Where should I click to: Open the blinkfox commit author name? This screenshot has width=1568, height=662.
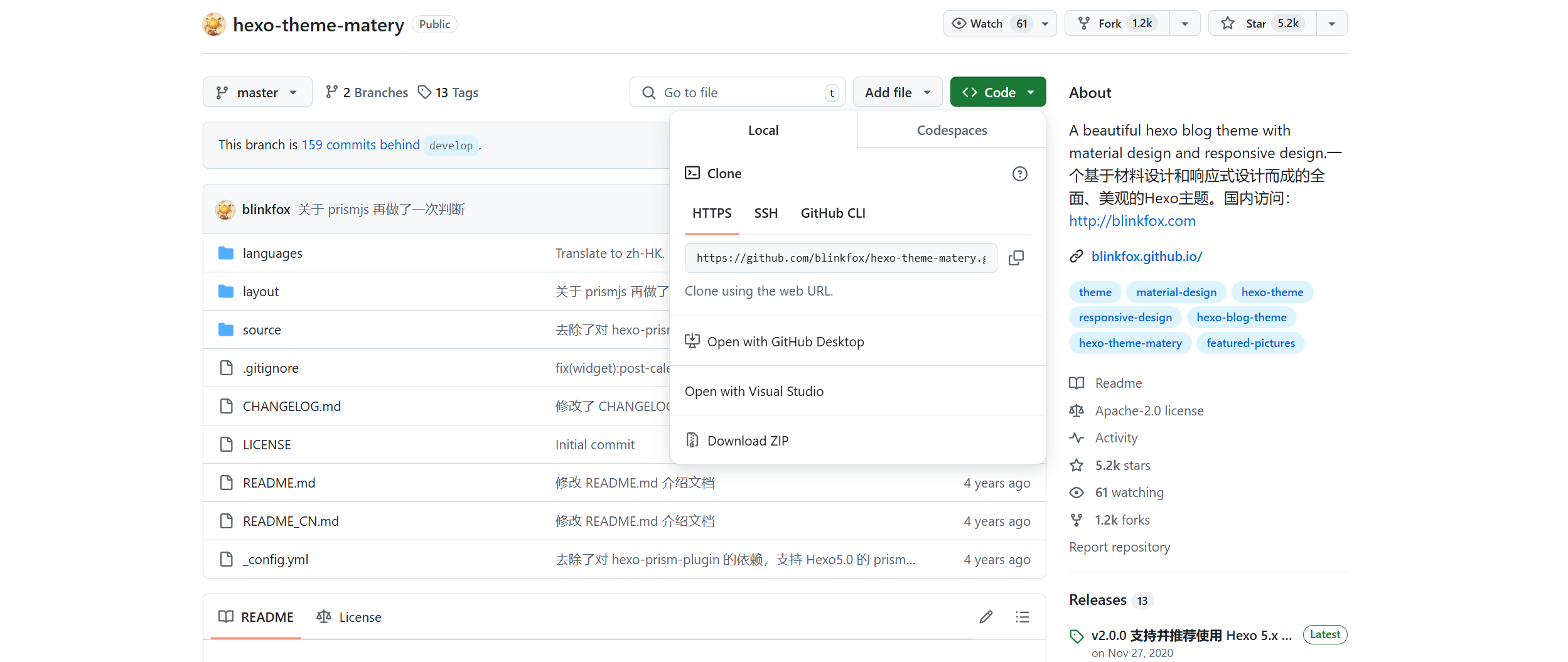point(266,210)
